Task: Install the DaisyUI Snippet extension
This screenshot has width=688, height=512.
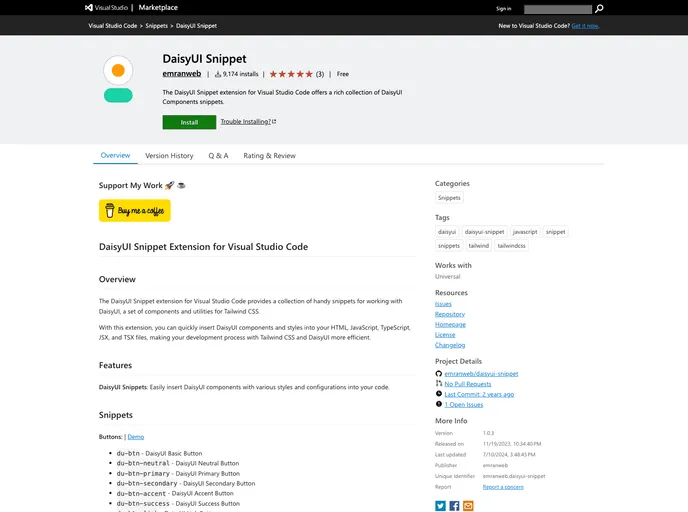Action: 189,122
